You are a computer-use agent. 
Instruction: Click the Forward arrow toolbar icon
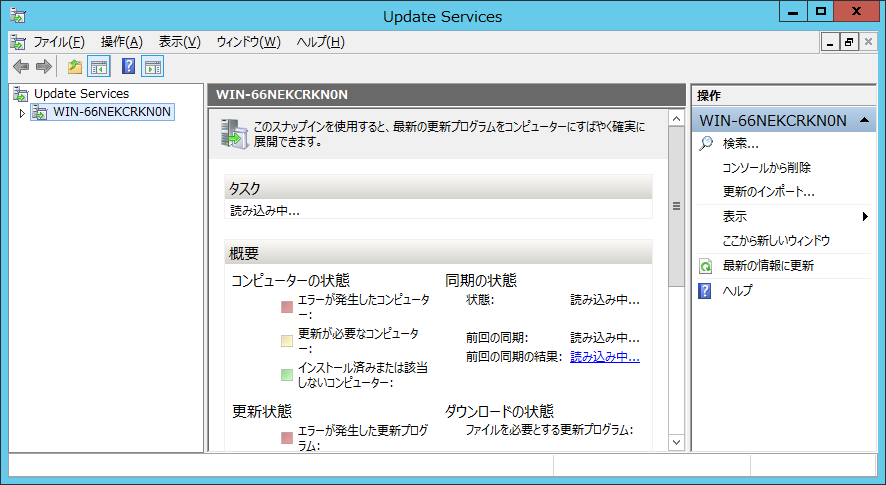tap(43, 67)
